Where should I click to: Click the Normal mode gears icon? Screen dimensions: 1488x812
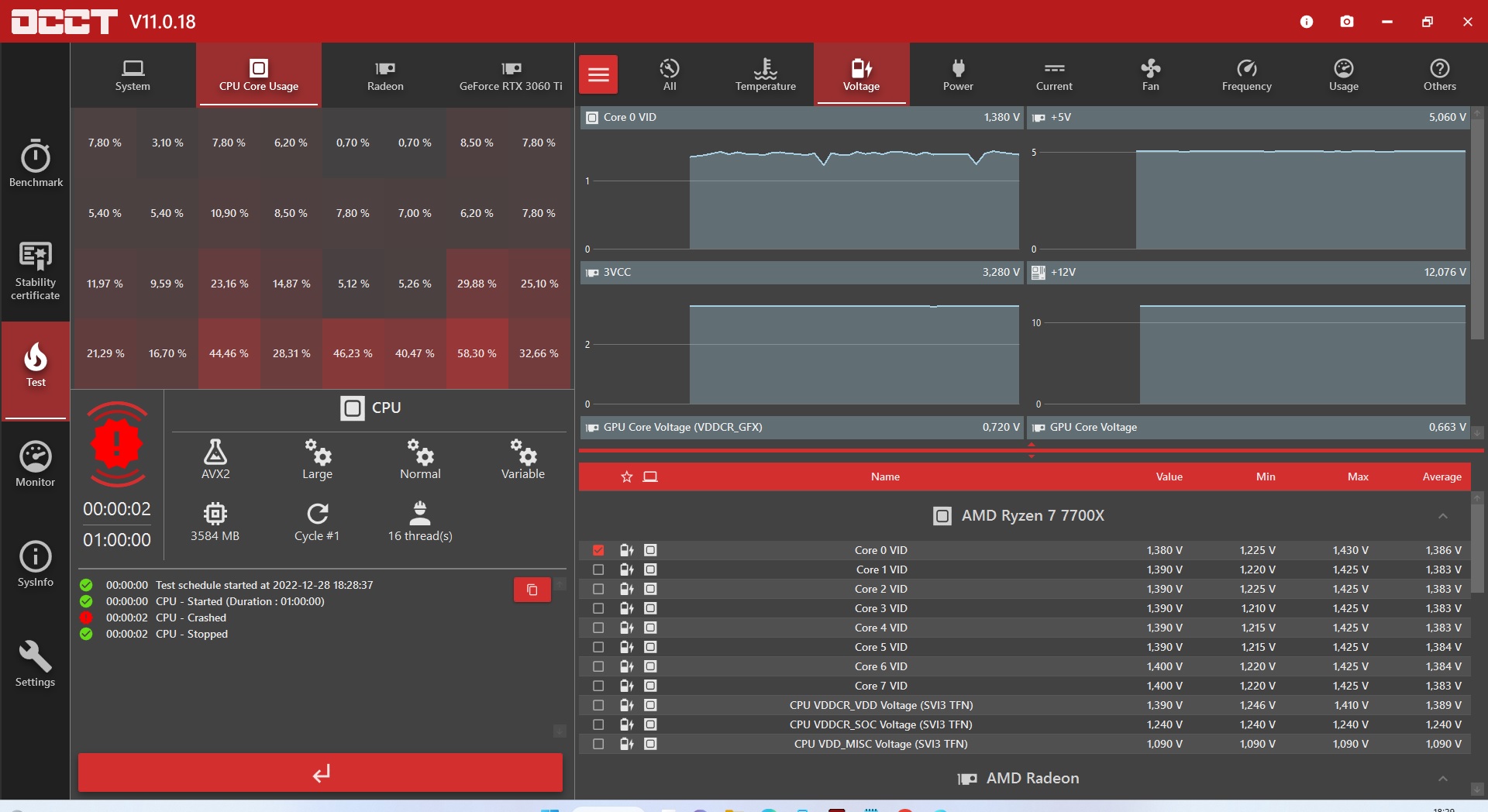point(420,451)
